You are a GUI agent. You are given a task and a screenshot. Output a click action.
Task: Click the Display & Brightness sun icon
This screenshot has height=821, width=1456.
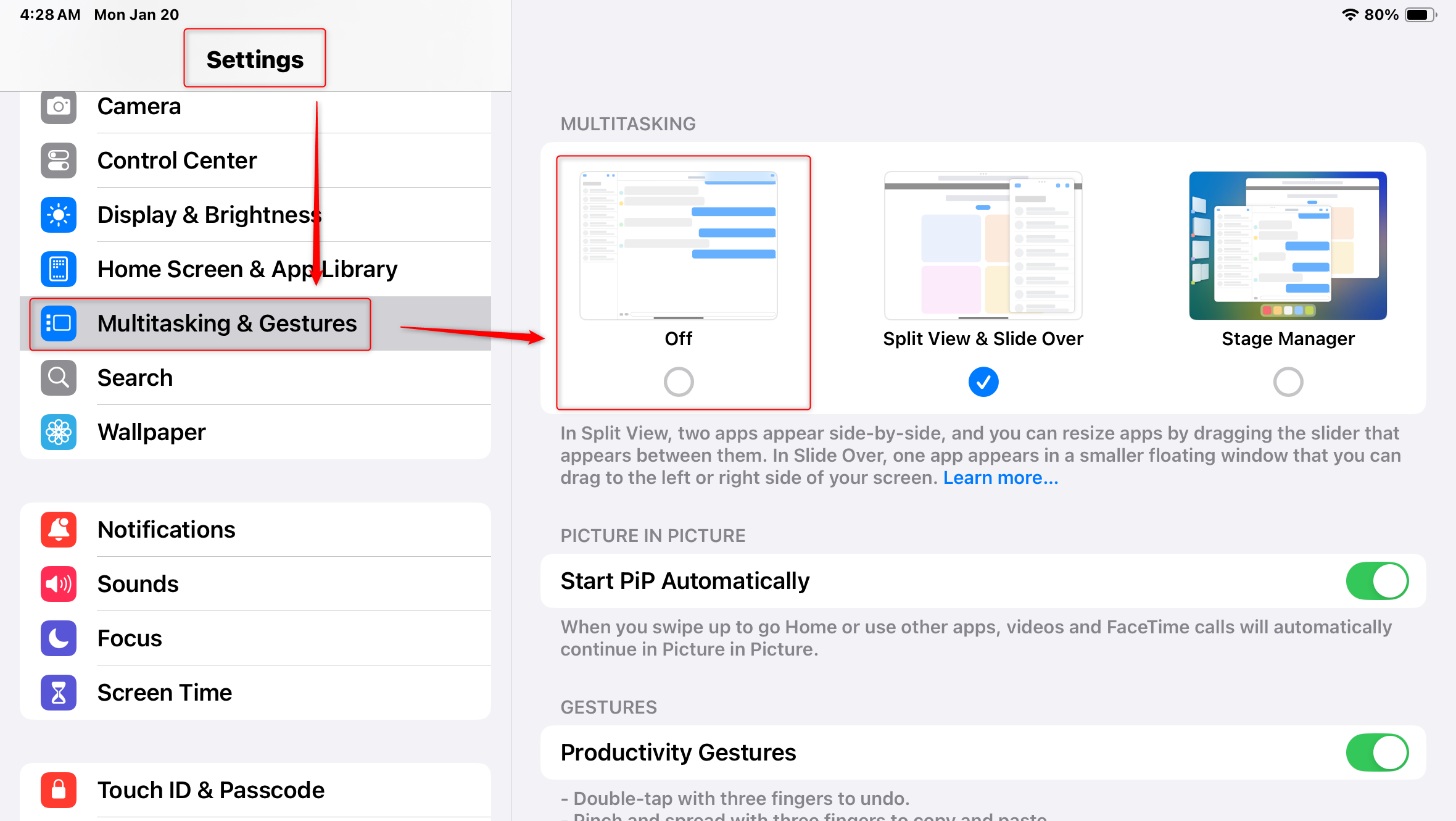point(58,214)
